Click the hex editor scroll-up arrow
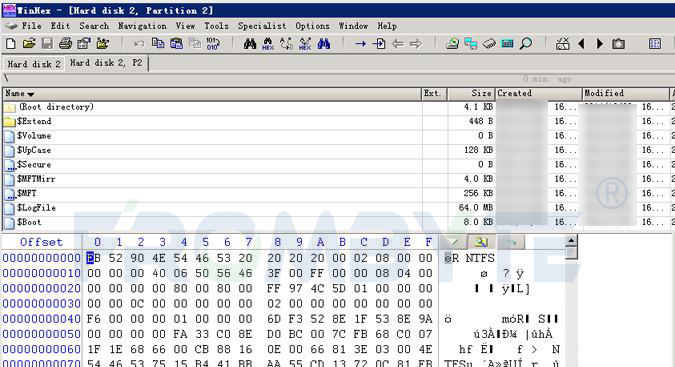 (x=571, y=240)
